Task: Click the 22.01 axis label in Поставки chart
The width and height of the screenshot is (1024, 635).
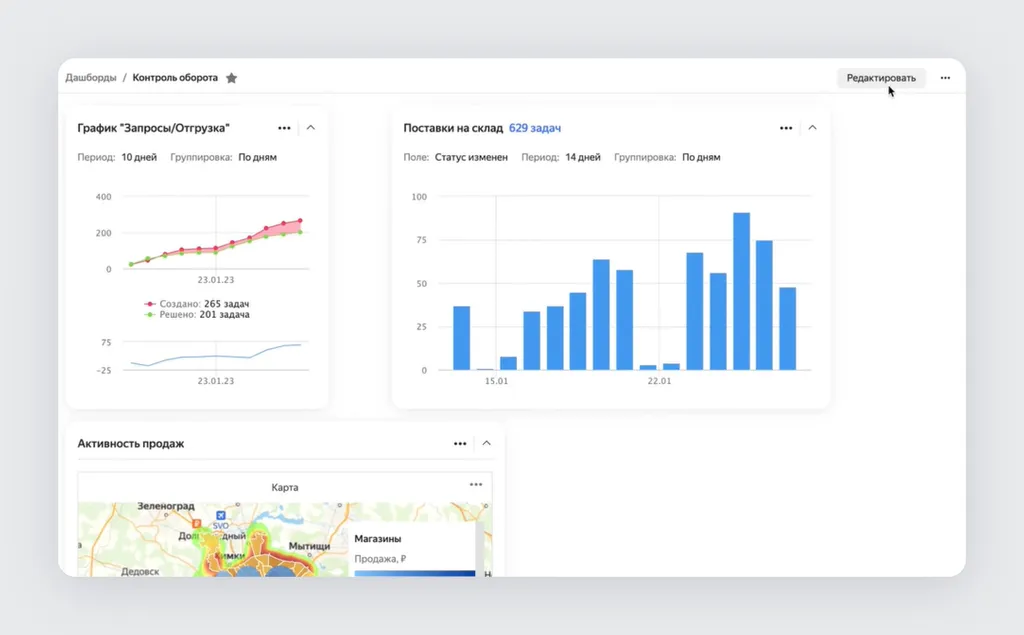Action: click(659, 381)
